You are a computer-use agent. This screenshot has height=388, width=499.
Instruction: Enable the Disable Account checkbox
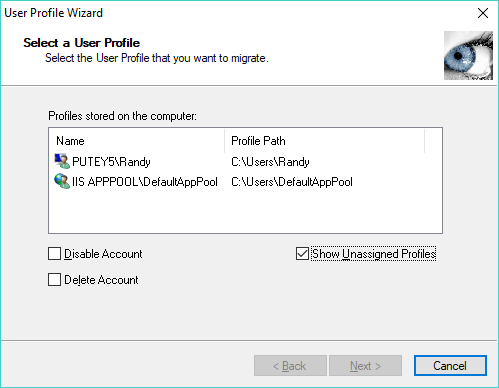[54, 254]
